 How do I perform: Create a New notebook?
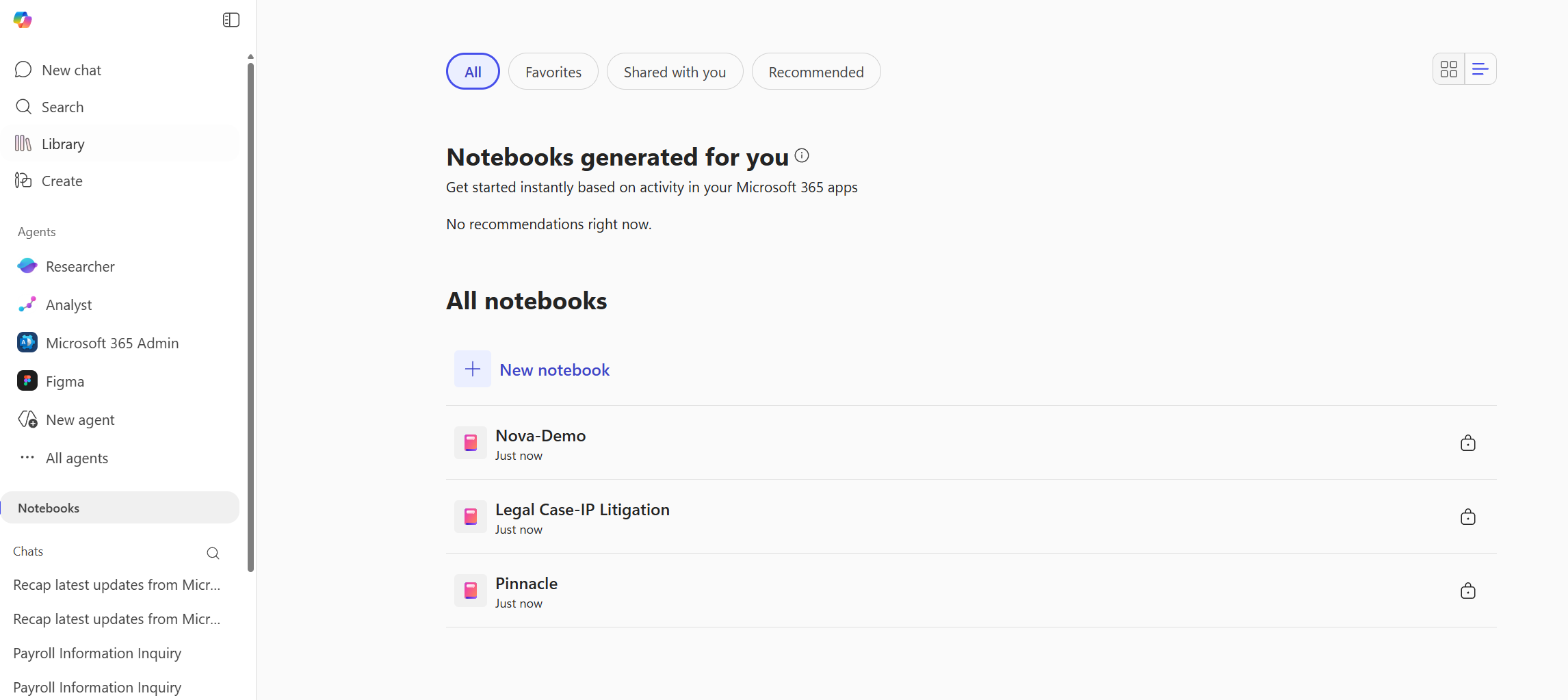click(554, 370)
